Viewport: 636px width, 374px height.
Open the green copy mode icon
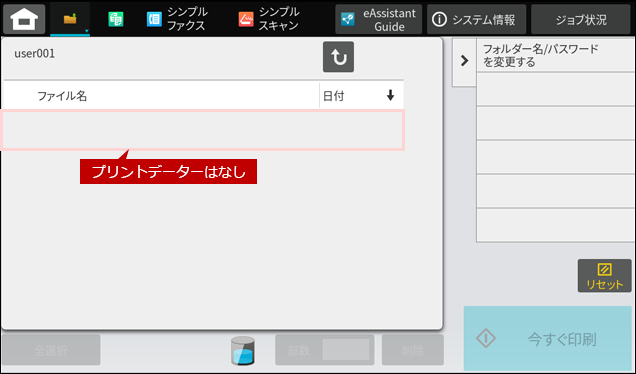pyautogui.click(x=116, y=19)
